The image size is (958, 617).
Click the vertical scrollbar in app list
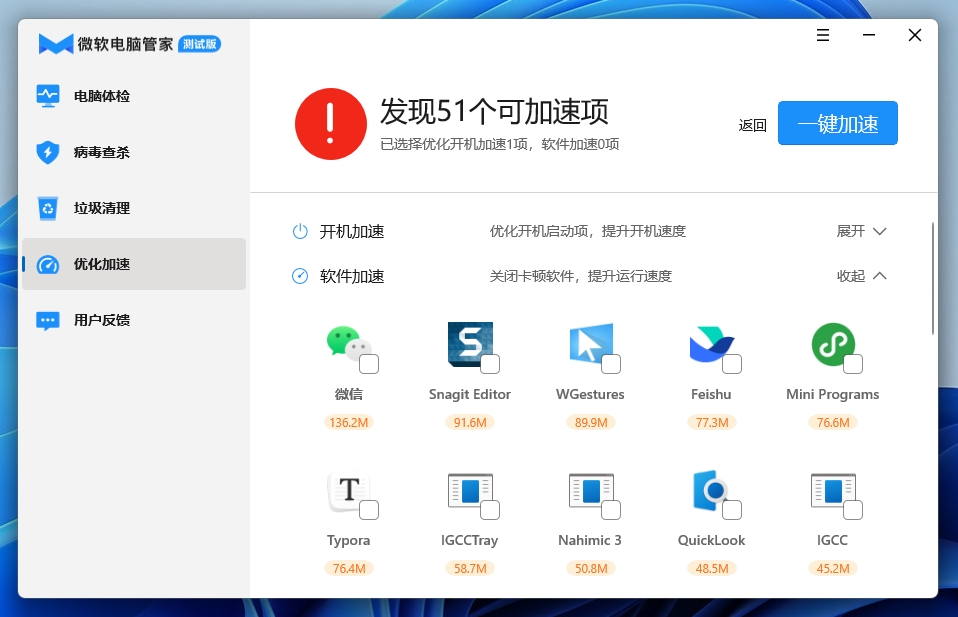[x=933, y=279]
